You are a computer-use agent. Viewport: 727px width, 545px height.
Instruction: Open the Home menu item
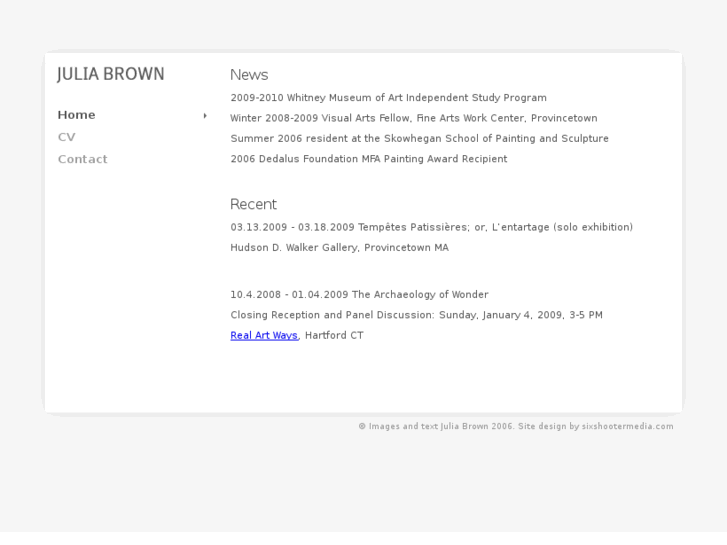point(76,115)
